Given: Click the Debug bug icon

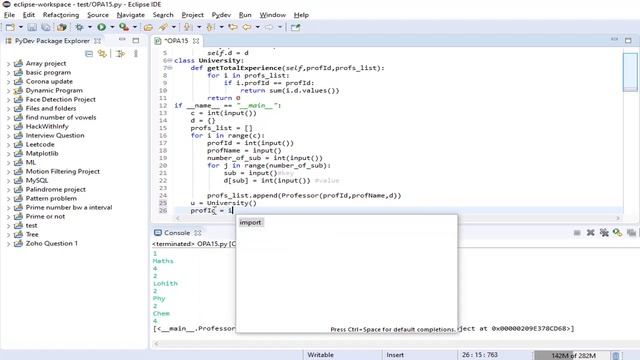Looking at the screenshot, I should (x=79, y=27).
